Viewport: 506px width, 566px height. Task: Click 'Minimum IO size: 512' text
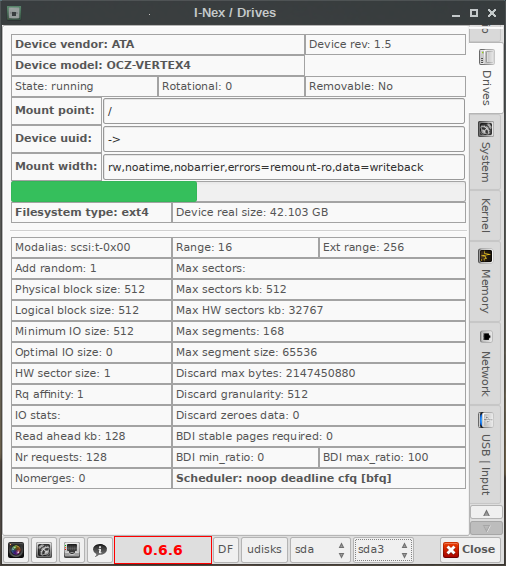pos(74,331)
